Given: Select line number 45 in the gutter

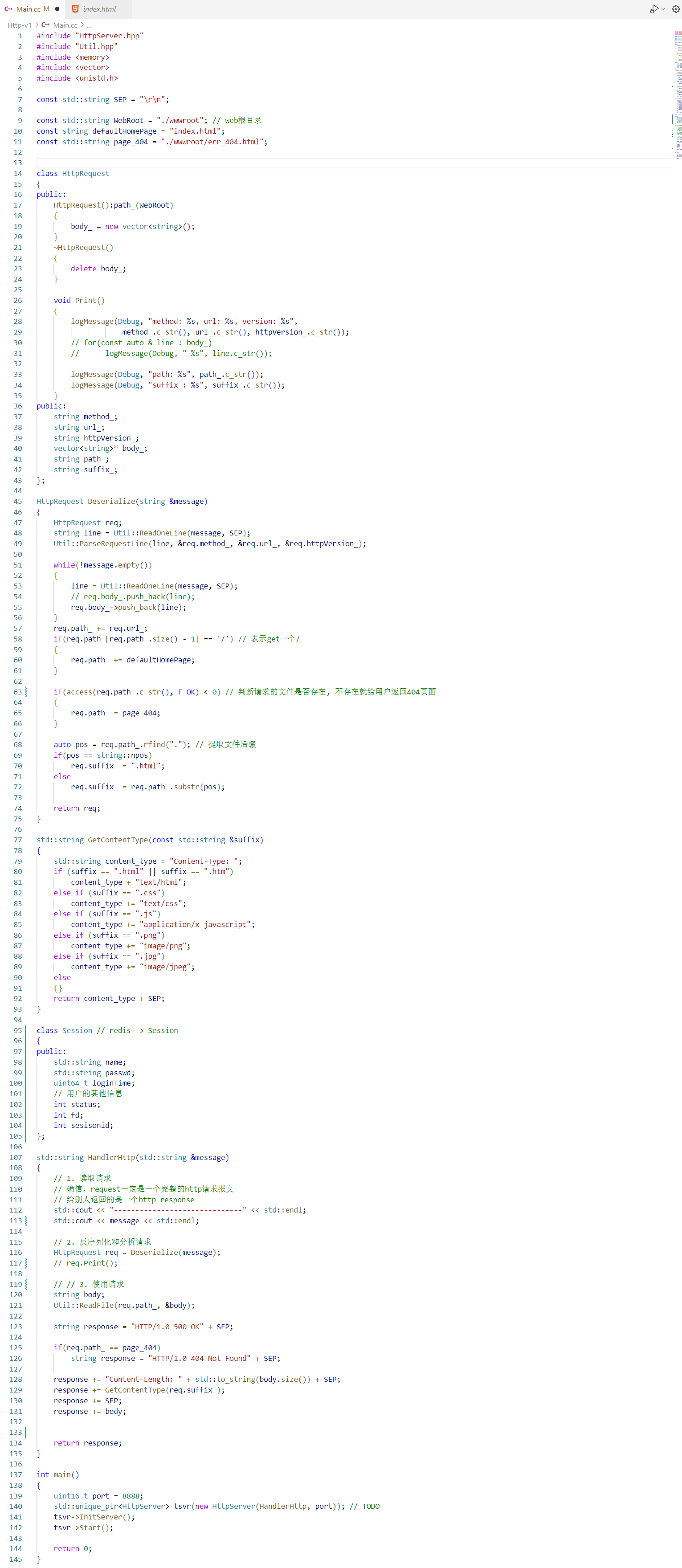Looking at the screenshot, I should tap(18, 502).
